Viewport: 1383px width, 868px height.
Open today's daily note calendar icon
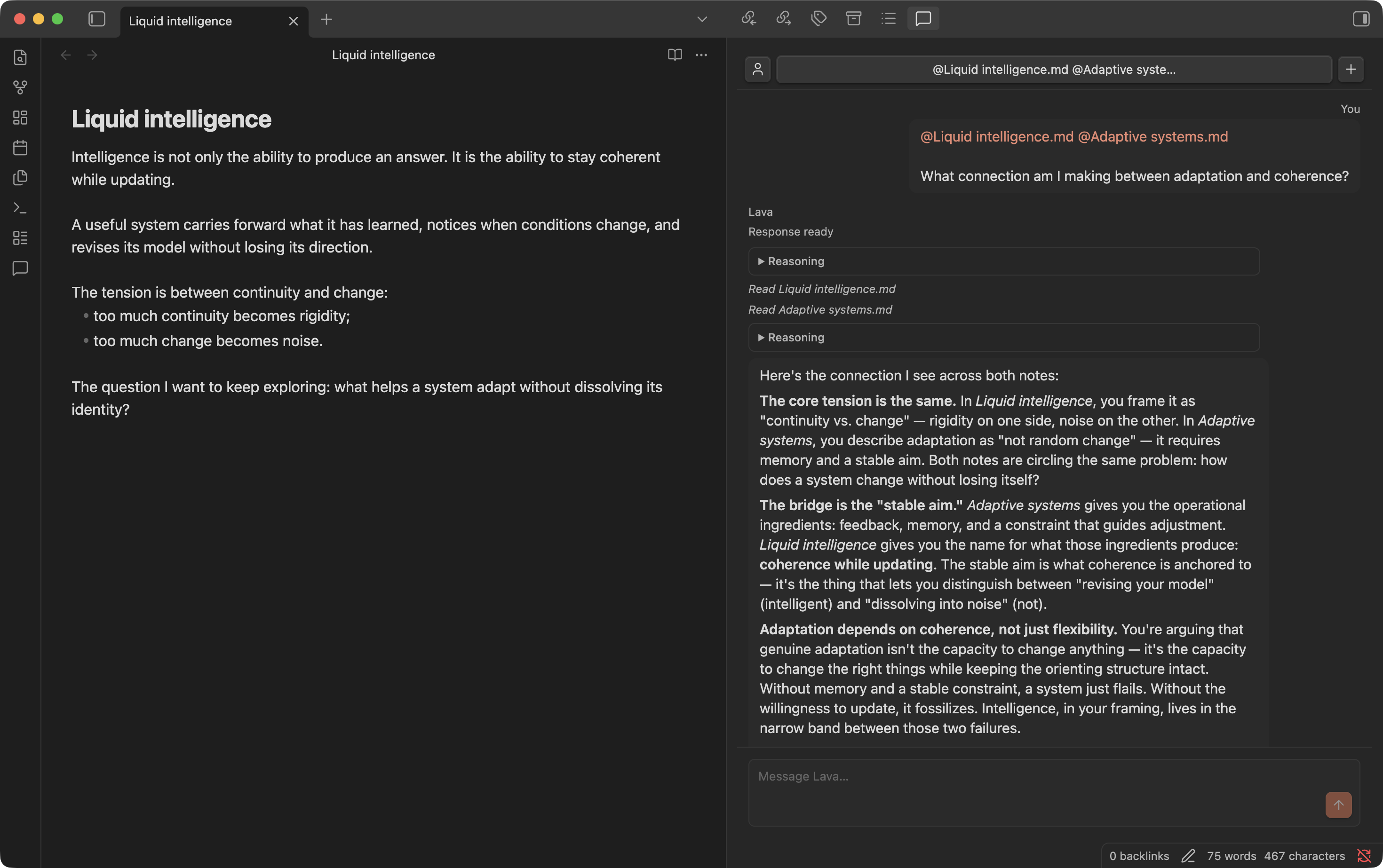coord(20,148)
